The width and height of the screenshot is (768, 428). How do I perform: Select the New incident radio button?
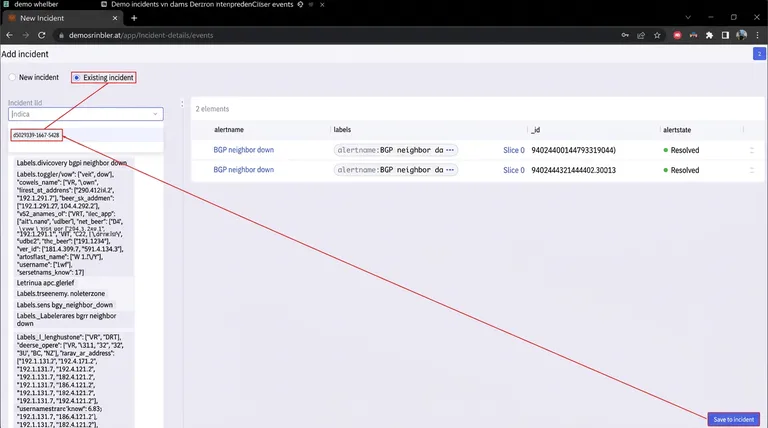click(12, 77)
